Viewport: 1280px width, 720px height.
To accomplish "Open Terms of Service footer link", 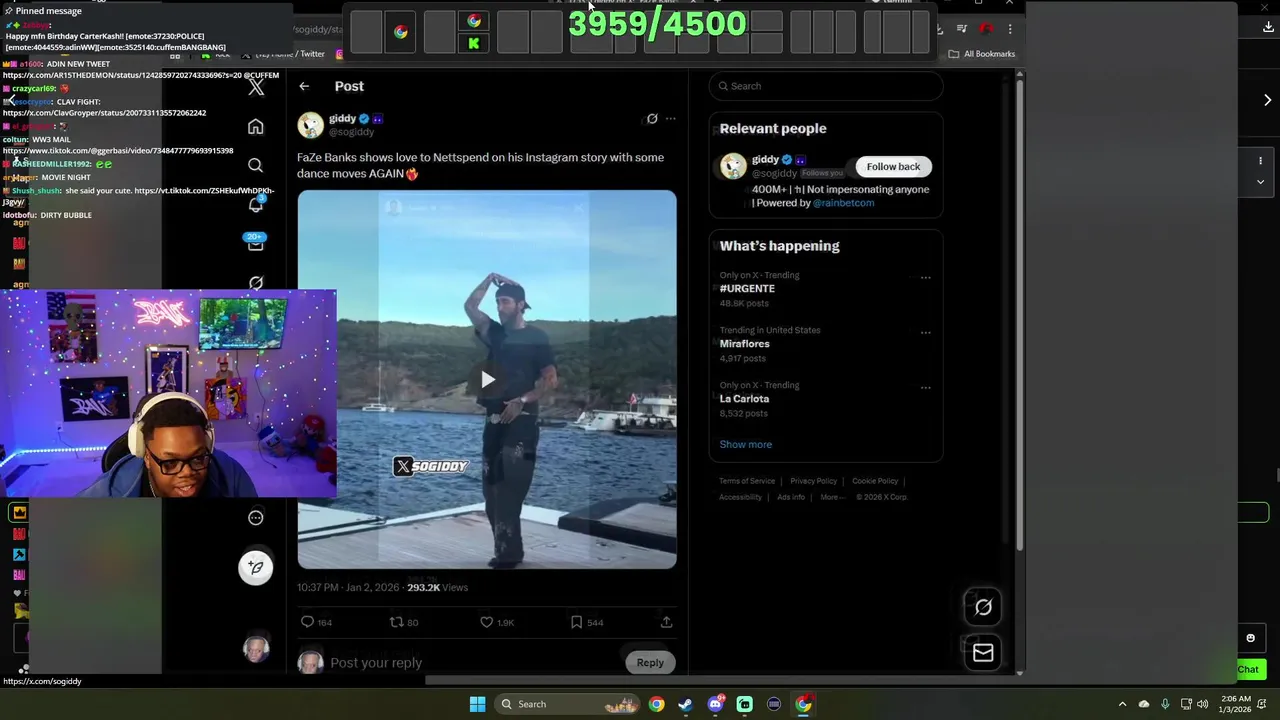I will (x=747, y=481).
